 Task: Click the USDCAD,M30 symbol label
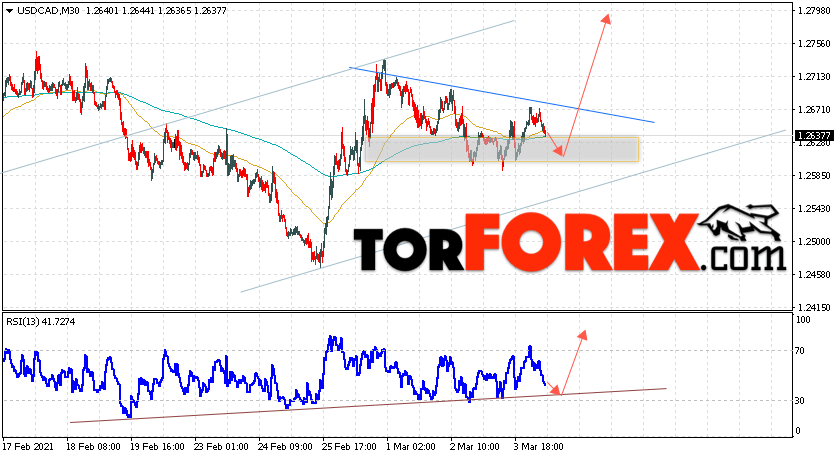(x=47, y=10)
